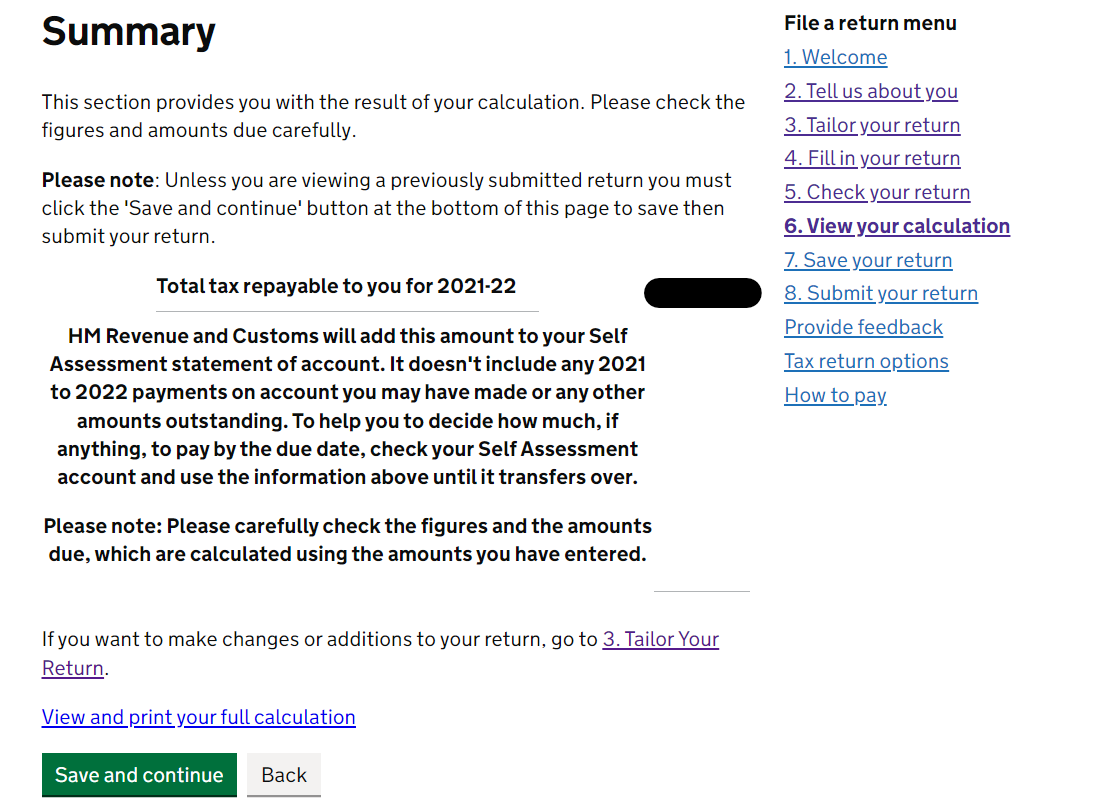Click the Save and continue button
Viewport: 1110px width, 807px height.
(139, 774)
